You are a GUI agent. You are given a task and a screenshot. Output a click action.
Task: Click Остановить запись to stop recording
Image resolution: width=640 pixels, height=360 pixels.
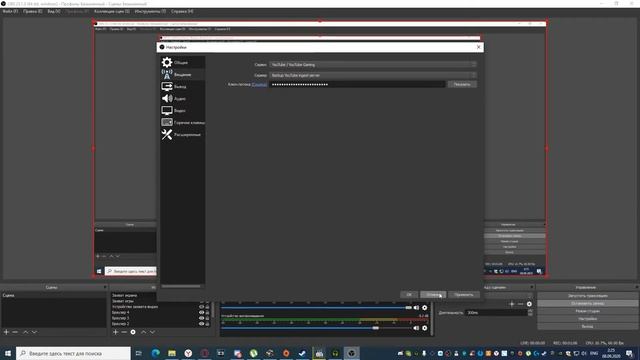click(588, 303)
